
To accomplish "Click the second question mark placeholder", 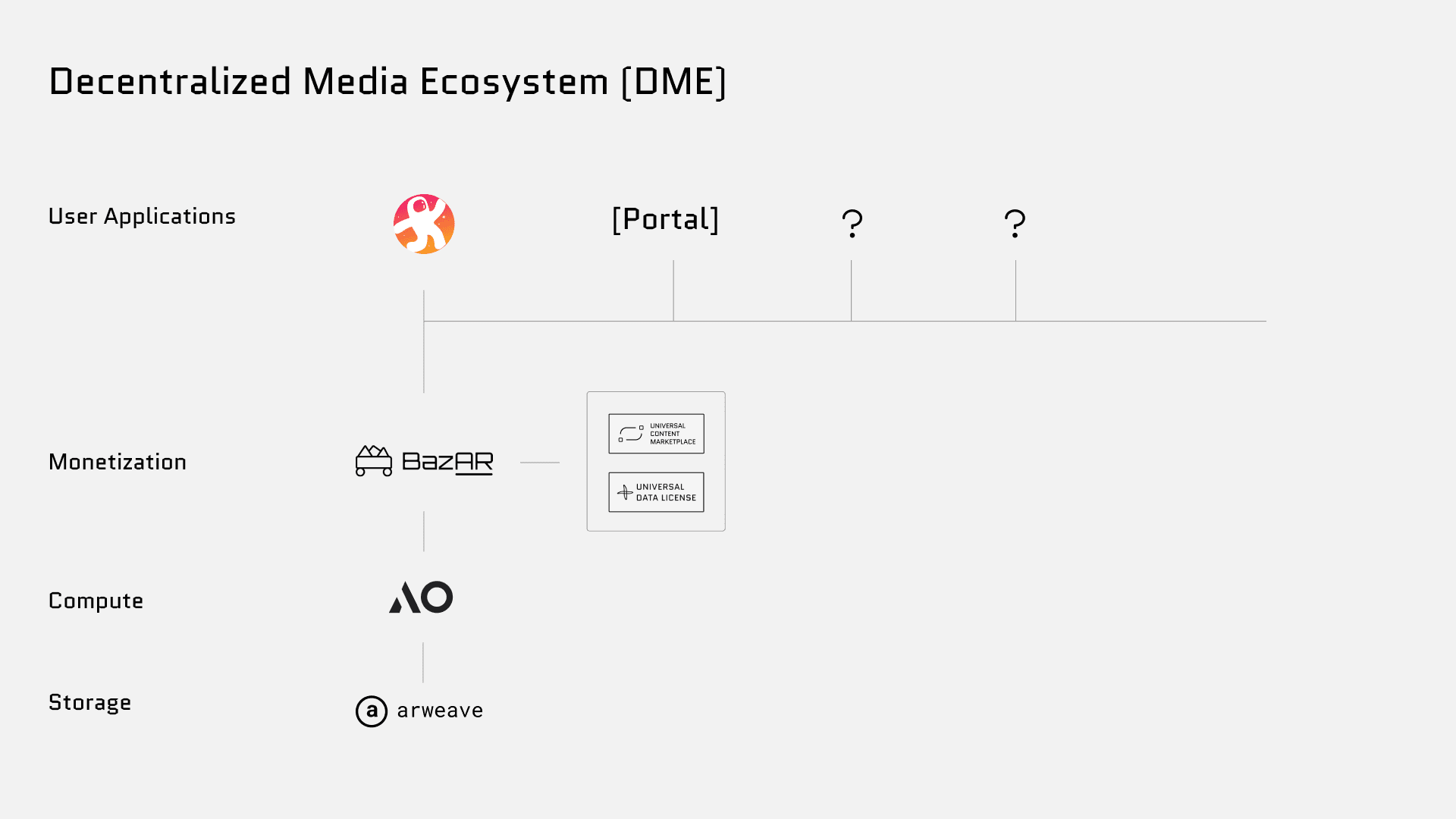I will click(x=1015, y=224).
